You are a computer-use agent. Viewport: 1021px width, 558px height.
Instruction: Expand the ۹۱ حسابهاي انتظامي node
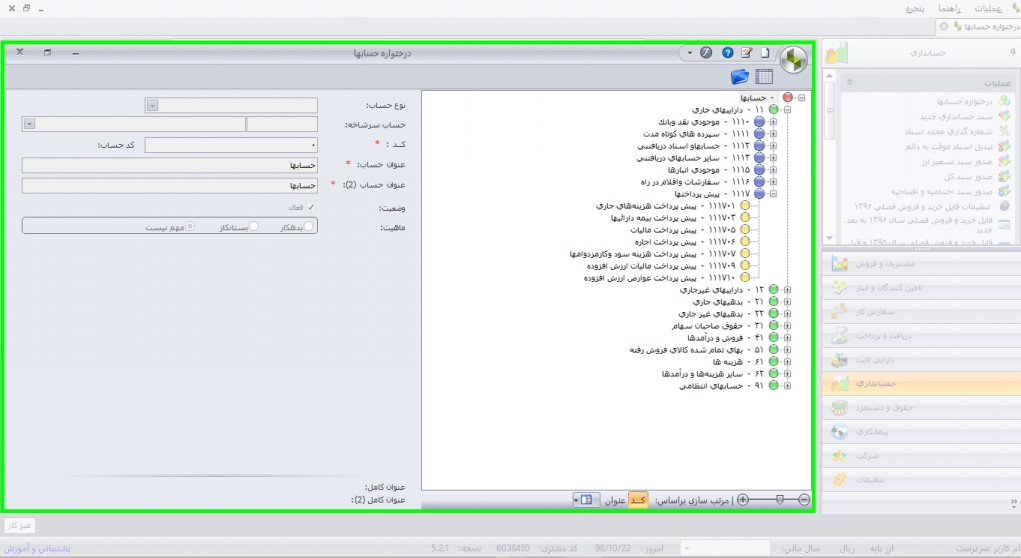pyautogui.click(x=787, y=385)
